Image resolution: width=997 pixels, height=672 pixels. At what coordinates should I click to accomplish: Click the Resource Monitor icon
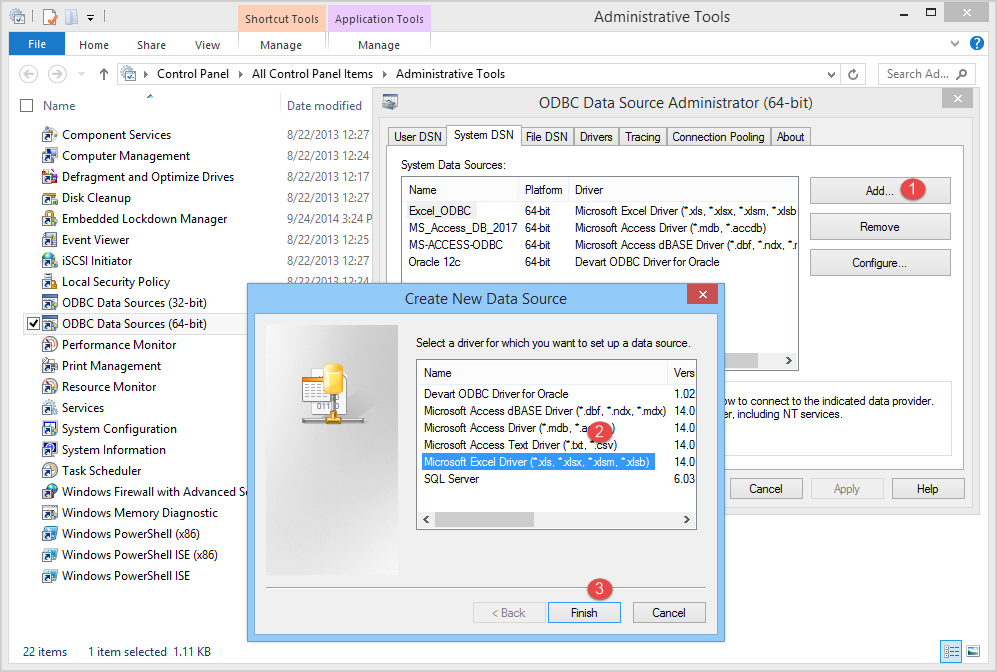(50, 387)
